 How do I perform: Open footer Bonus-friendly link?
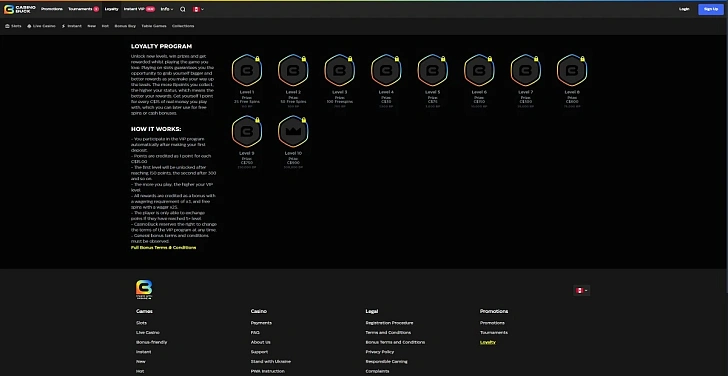coord(152,343)
